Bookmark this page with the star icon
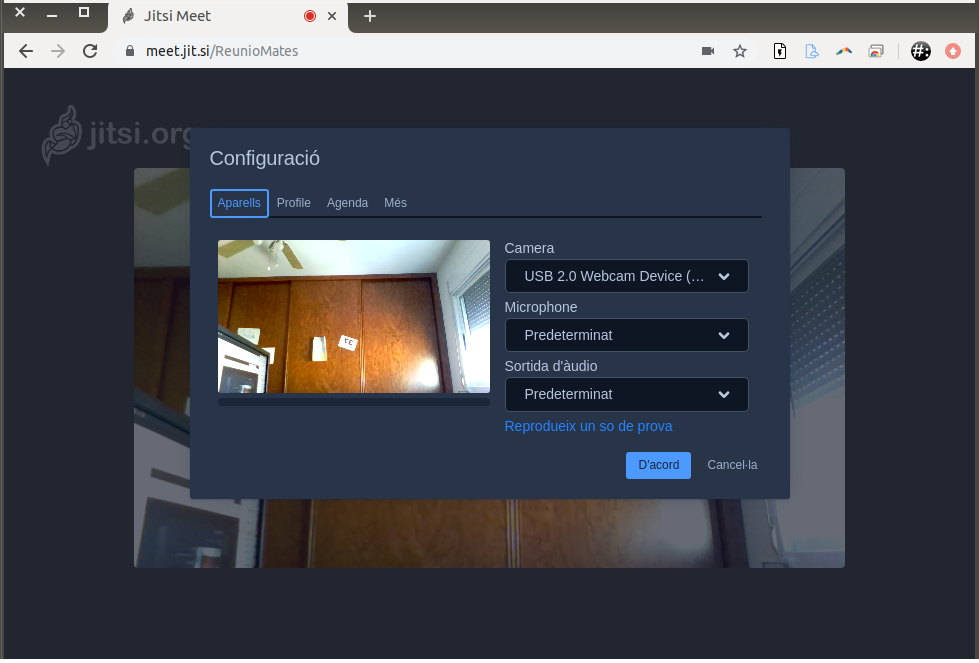 (740, 51)
